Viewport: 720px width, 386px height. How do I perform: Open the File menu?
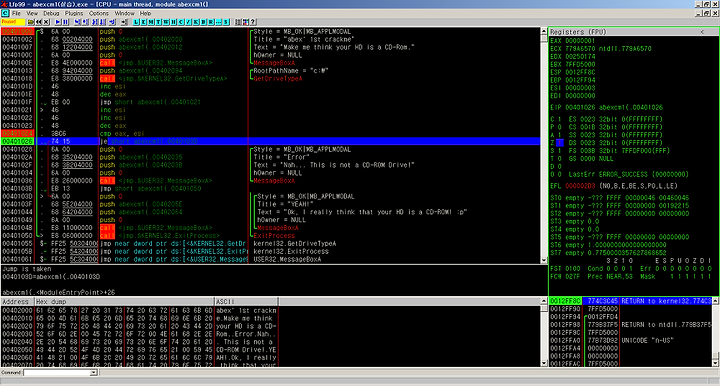click(x=17, y=13)
